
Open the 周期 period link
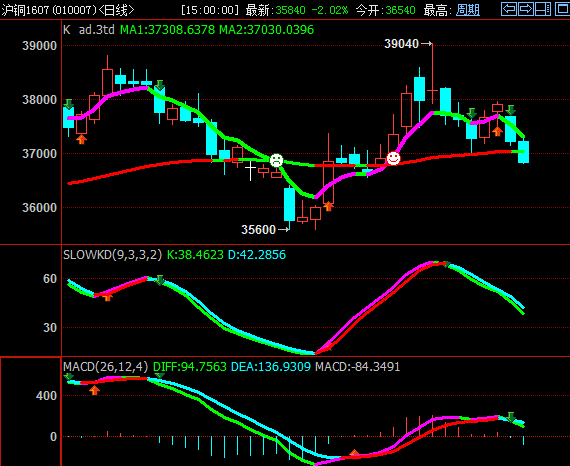[x=468, y=10]
